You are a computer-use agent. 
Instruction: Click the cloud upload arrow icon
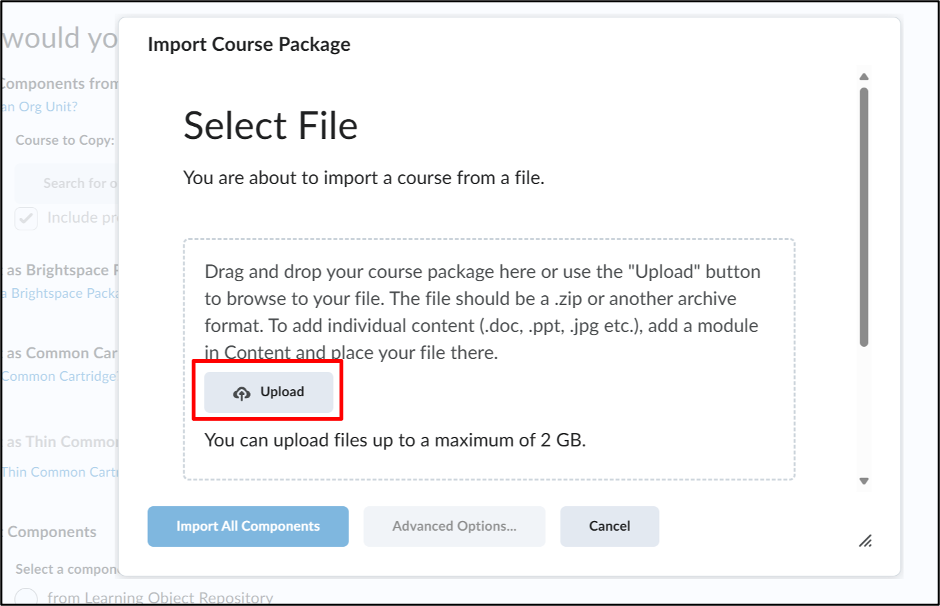click(x=242, y=393)
